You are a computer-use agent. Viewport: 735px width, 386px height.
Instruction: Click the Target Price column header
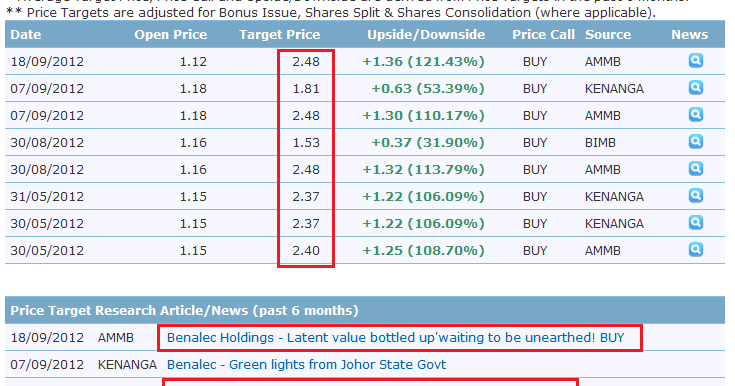(x=279, y=35)
